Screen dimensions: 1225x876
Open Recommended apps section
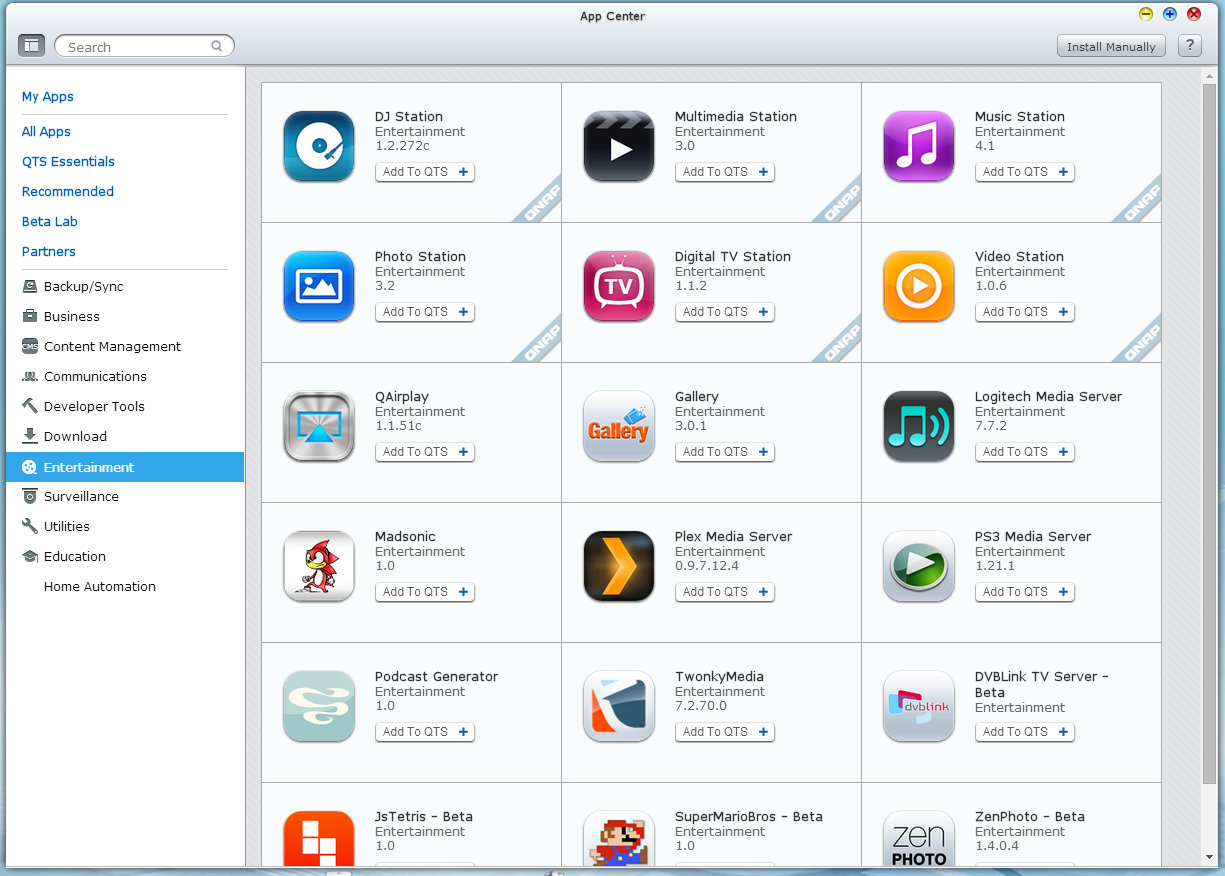(68, 191)
